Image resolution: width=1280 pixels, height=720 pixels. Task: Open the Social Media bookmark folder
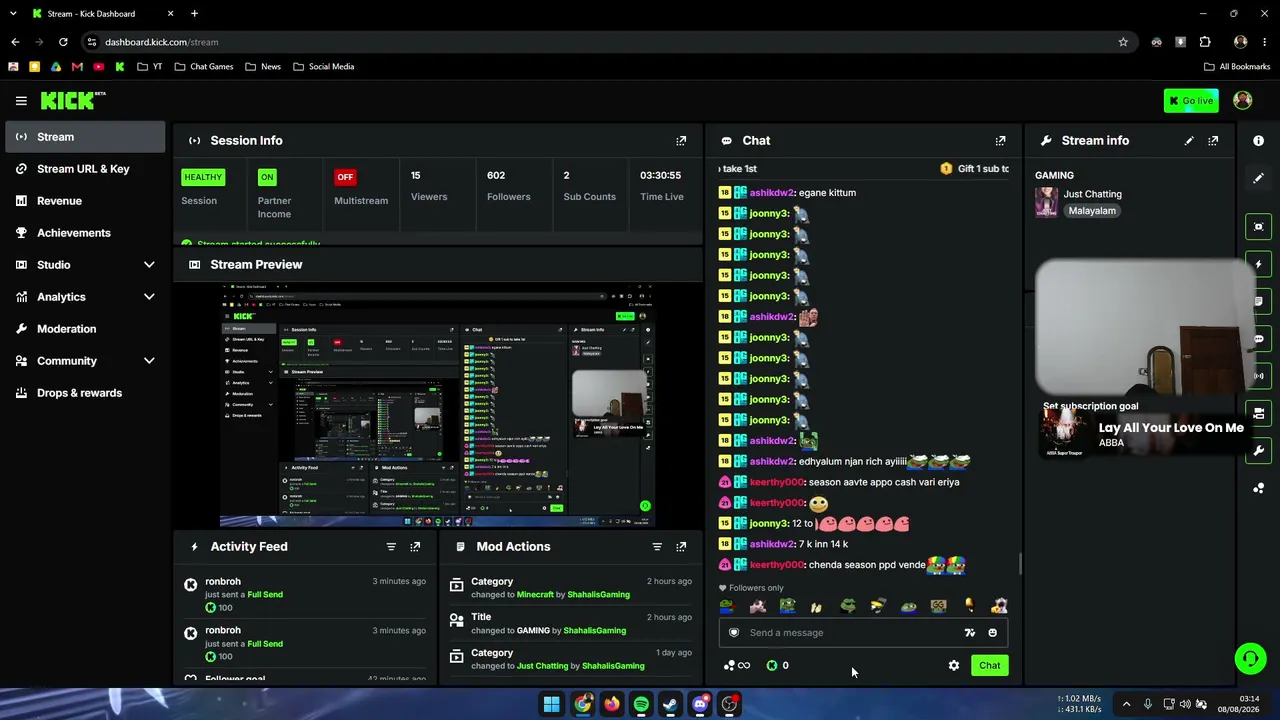[x=323, y=67]
